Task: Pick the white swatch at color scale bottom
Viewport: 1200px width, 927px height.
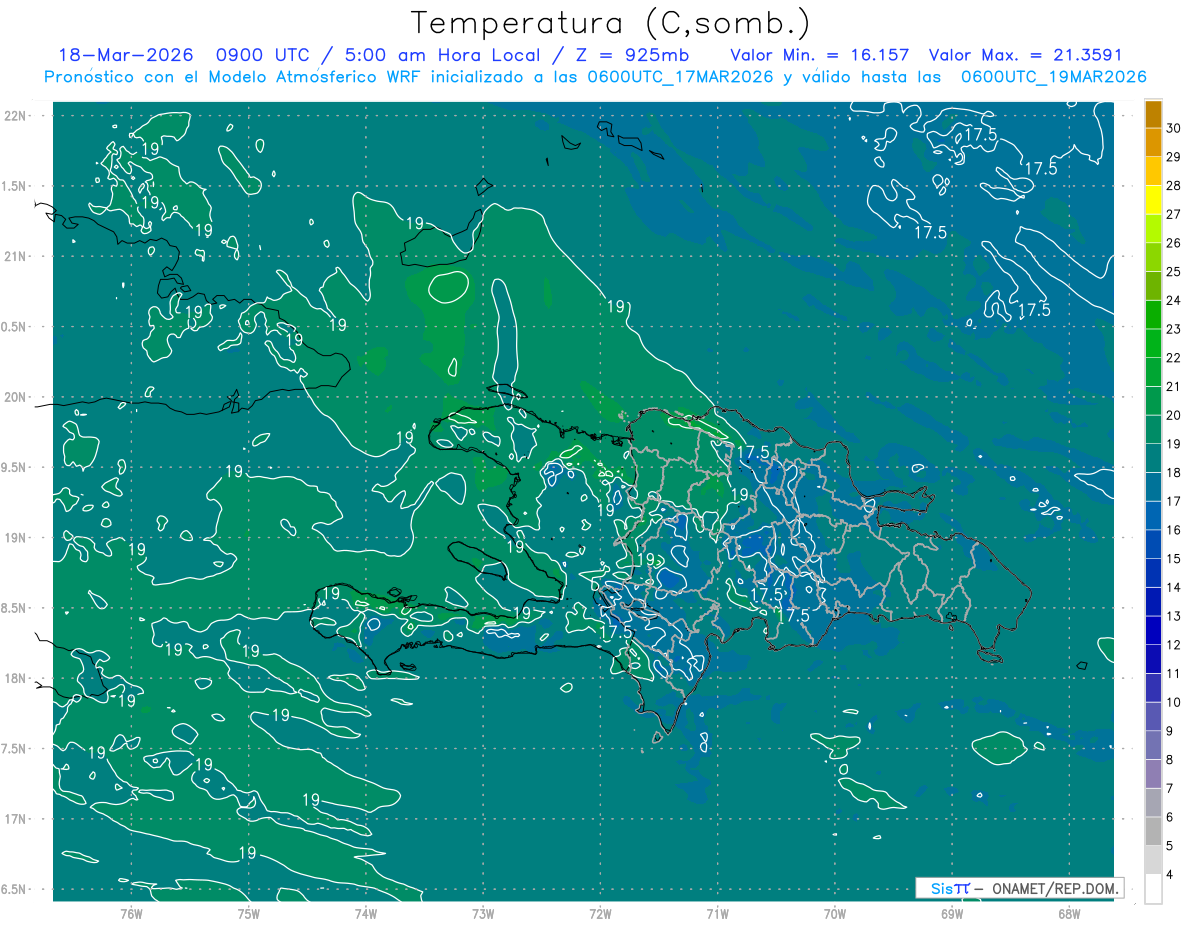Action: (x=1153, y=888)
